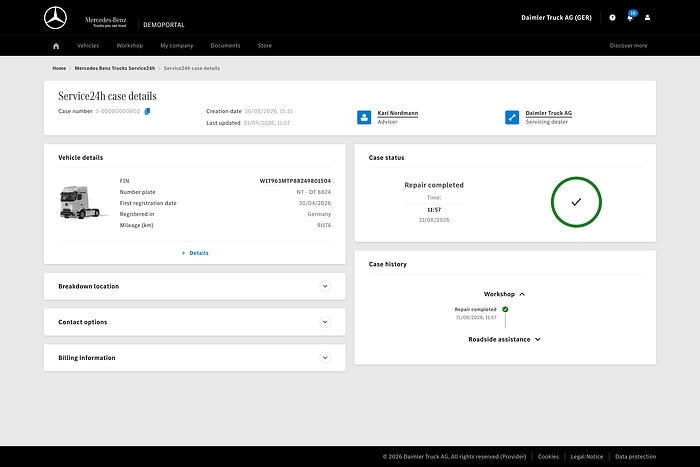
Task: Open the Vehicles menu
Action: click(x=88, y=46)
